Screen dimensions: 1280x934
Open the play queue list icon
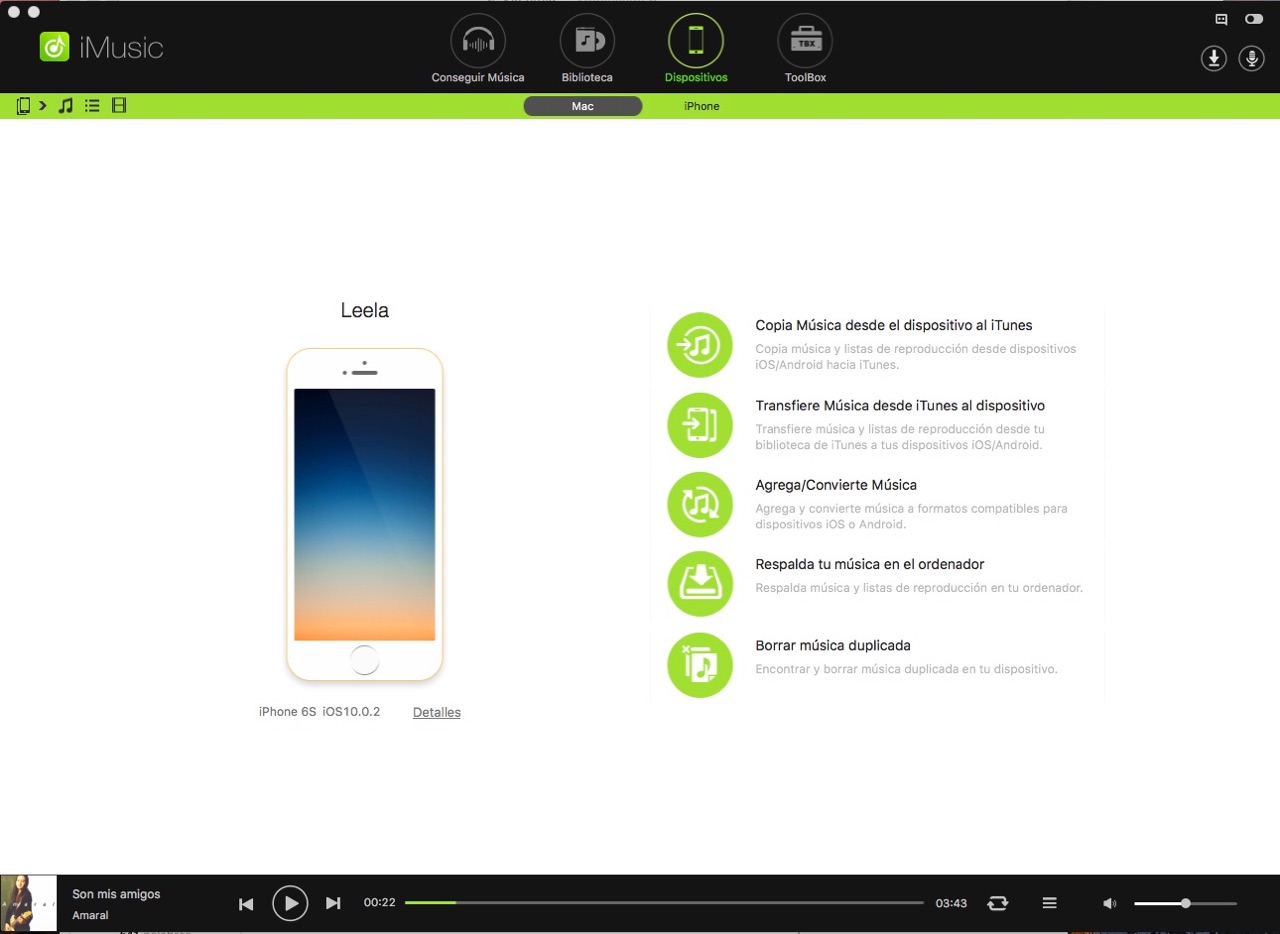click(1049, 903)
